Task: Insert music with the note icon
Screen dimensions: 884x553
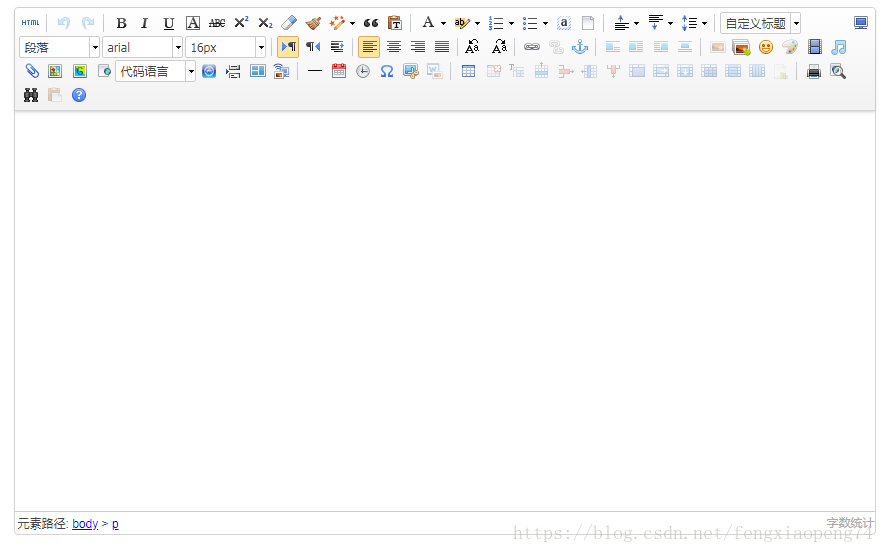Action: click(x=839, y=47)
